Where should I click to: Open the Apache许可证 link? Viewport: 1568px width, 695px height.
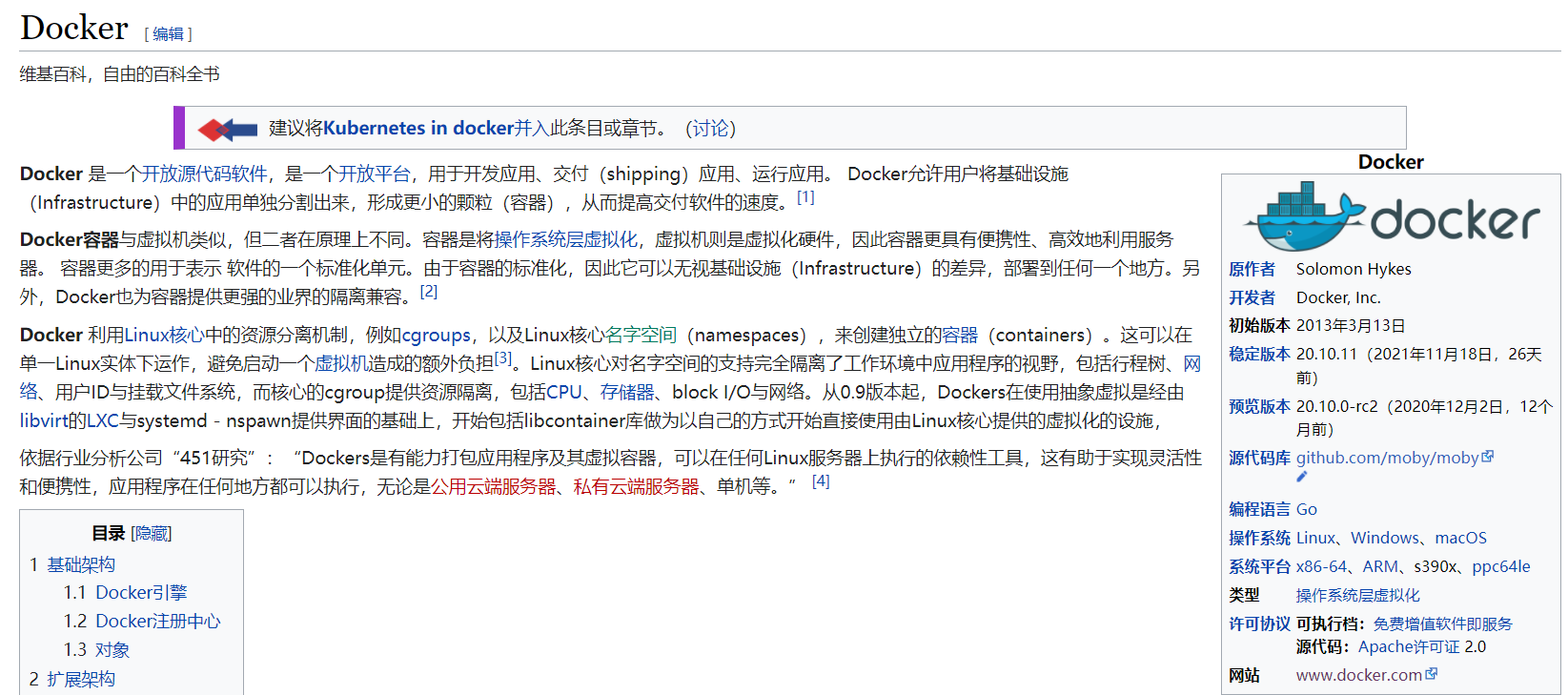[x=1409, y=647]
